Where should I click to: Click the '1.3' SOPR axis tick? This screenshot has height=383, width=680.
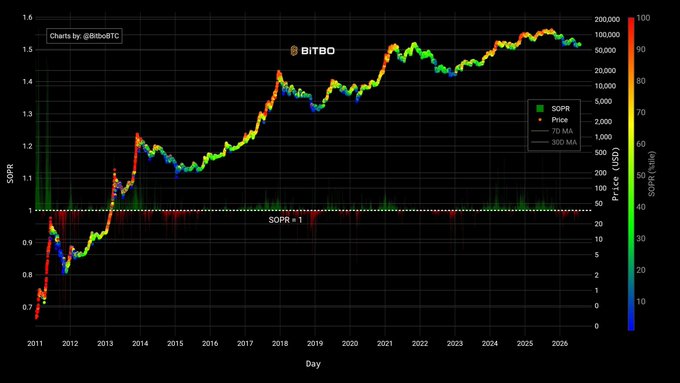27,114
